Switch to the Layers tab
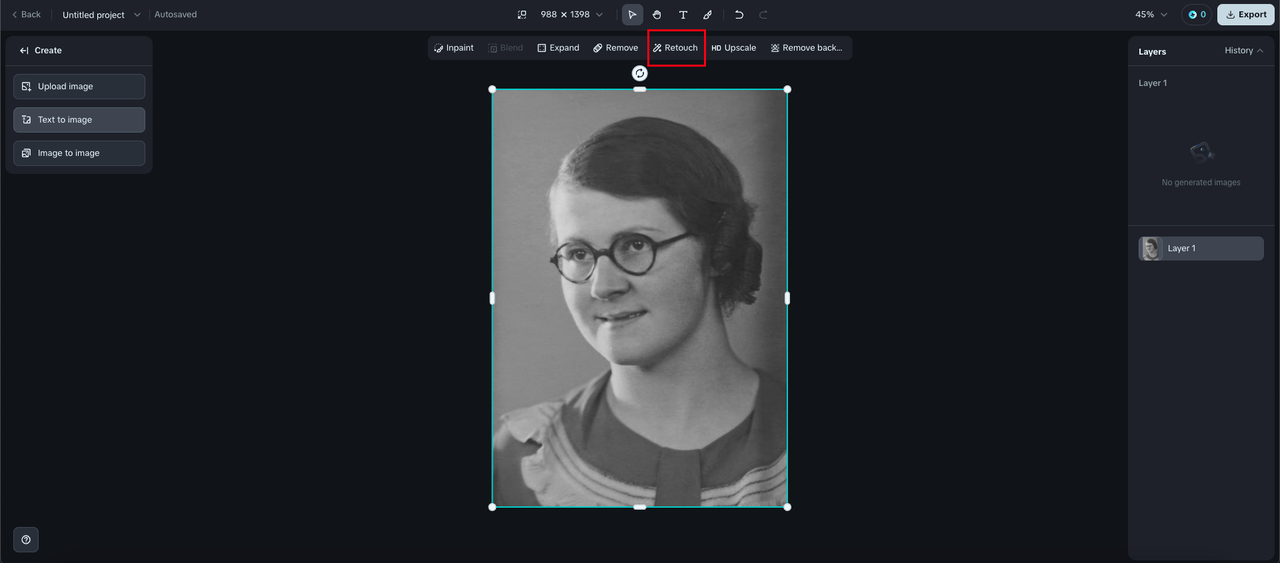The width and height of the screenshot is (1280, 563). pos(1152,51)
